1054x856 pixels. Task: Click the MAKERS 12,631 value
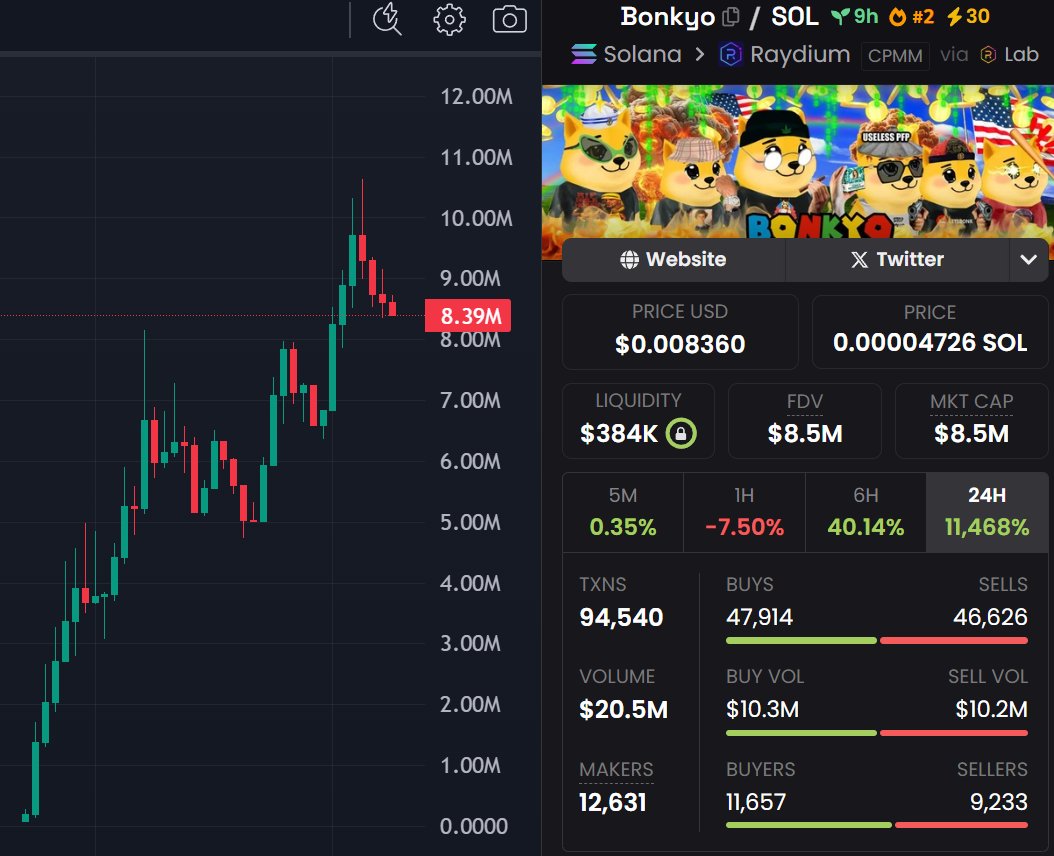pos(612,802)
